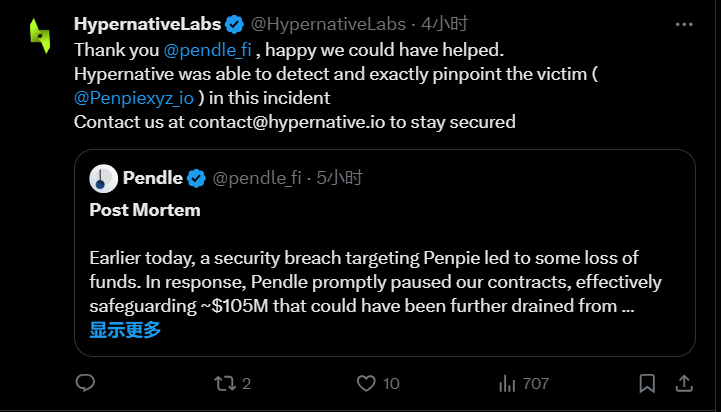Open view analytics bar chart icon
The image size is (721, 412).
coord(508,382)
